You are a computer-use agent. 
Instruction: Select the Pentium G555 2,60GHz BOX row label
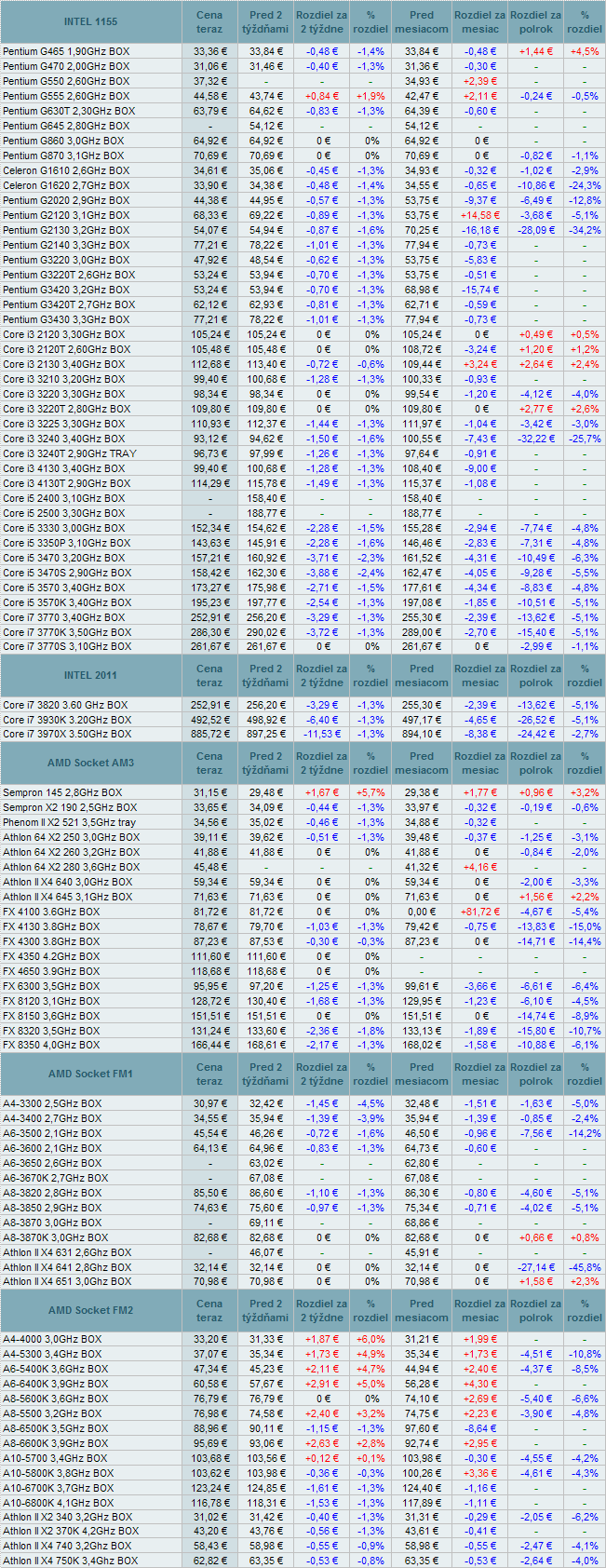point(66,96)
